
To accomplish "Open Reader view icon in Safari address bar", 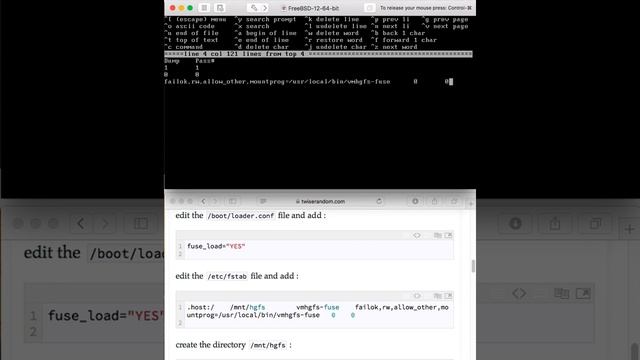I will [263, 201].
